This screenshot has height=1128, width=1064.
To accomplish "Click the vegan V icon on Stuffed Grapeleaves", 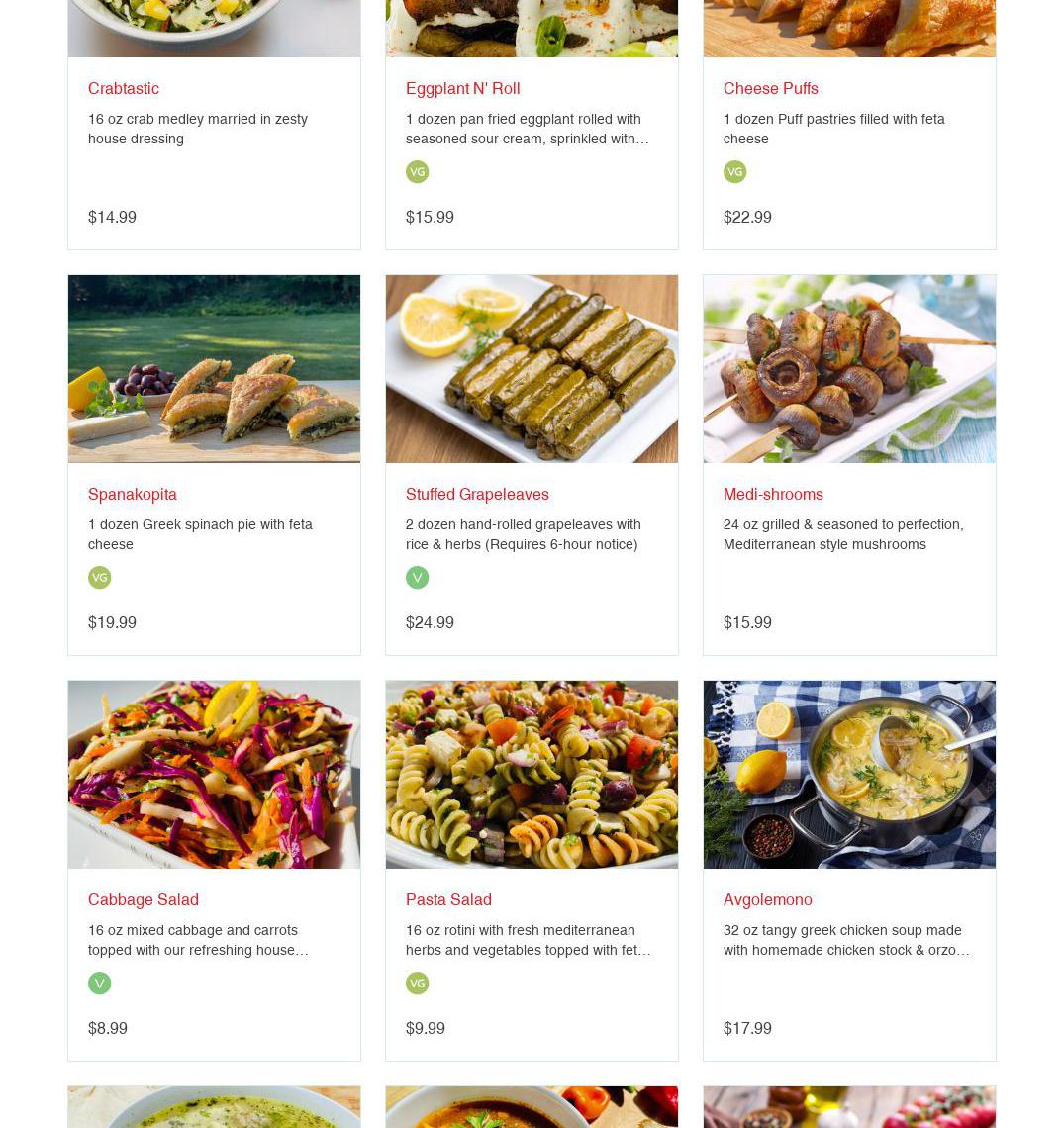I will tap(418, 578).
